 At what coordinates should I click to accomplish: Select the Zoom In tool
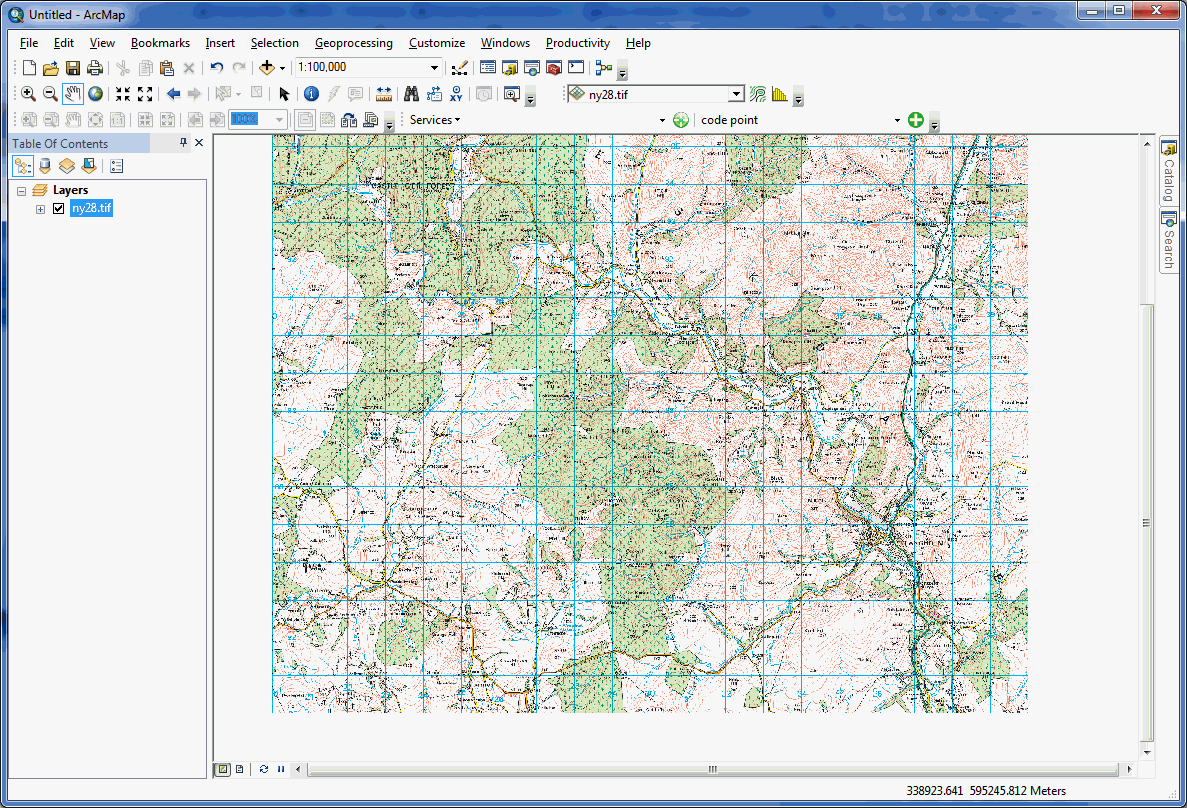28,94
